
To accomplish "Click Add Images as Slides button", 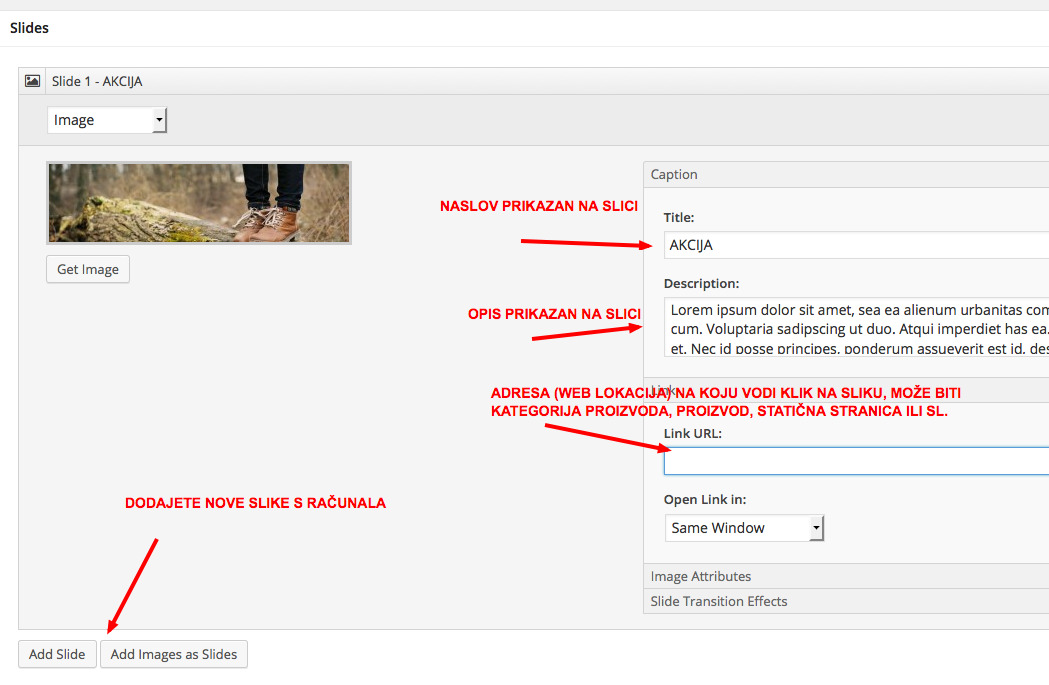I will (174, 654).
